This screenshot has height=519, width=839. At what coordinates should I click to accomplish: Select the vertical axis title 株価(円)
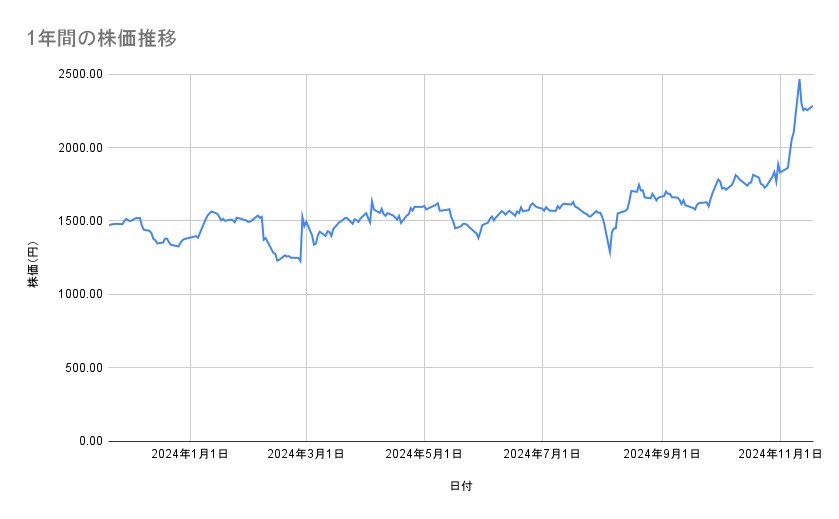click(x=33, y=258)
